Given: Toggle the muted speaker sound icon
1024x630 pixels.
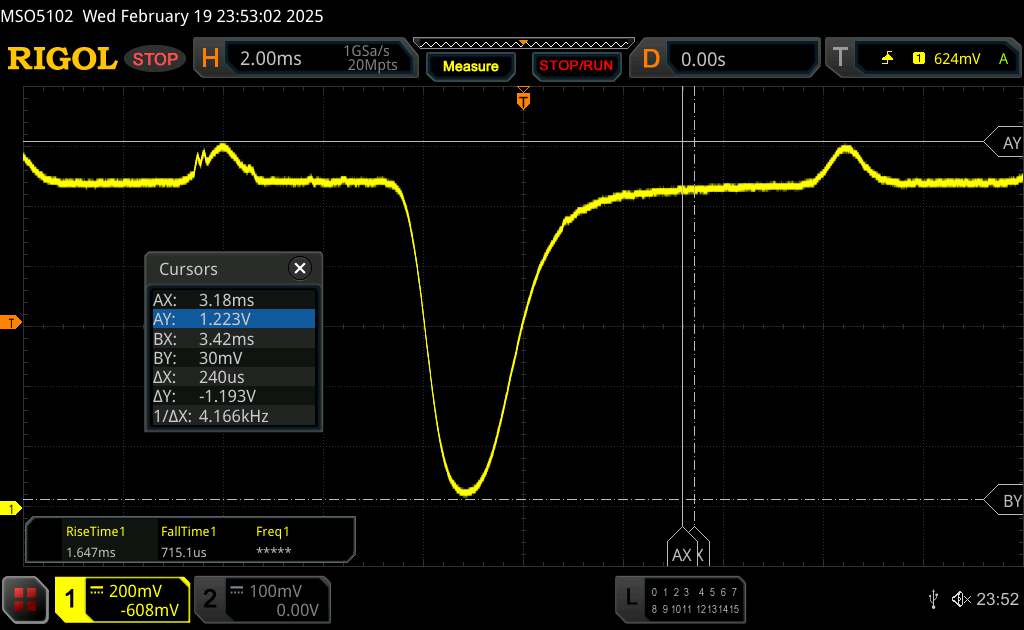Looking at the screenshot, I should [961, 598].
